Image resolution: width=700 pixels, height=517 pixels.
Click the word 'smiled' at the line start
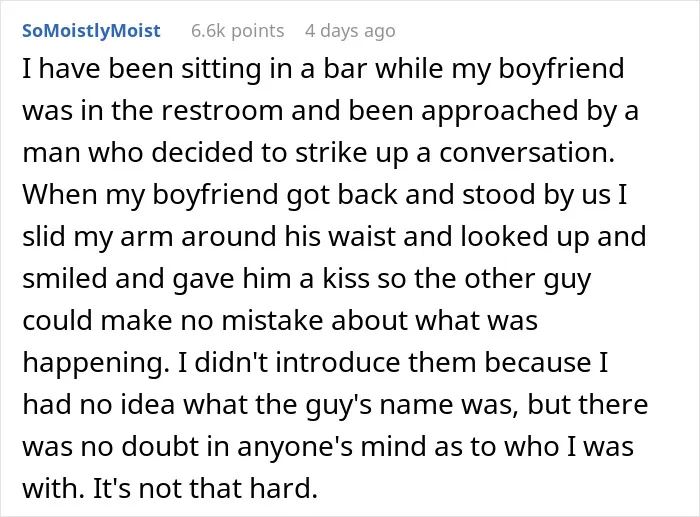(x=64, y=278)
